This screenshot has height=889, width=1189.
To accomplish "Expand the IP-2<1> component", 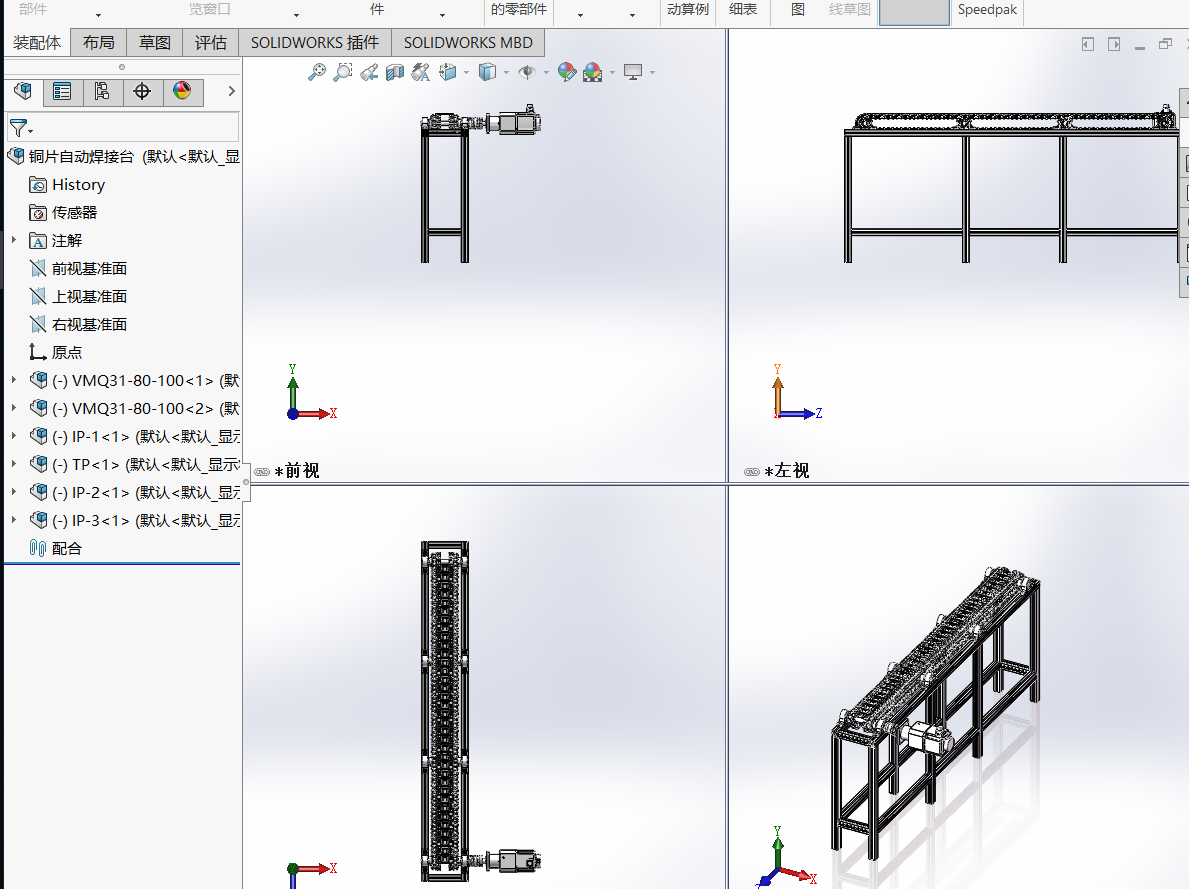I will [14, 492].
